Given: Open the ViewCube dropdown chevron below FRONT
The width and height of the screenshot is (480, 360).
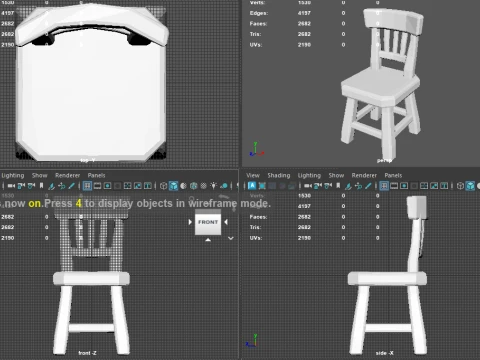Looking at the screenshot, I should (231, 238).
